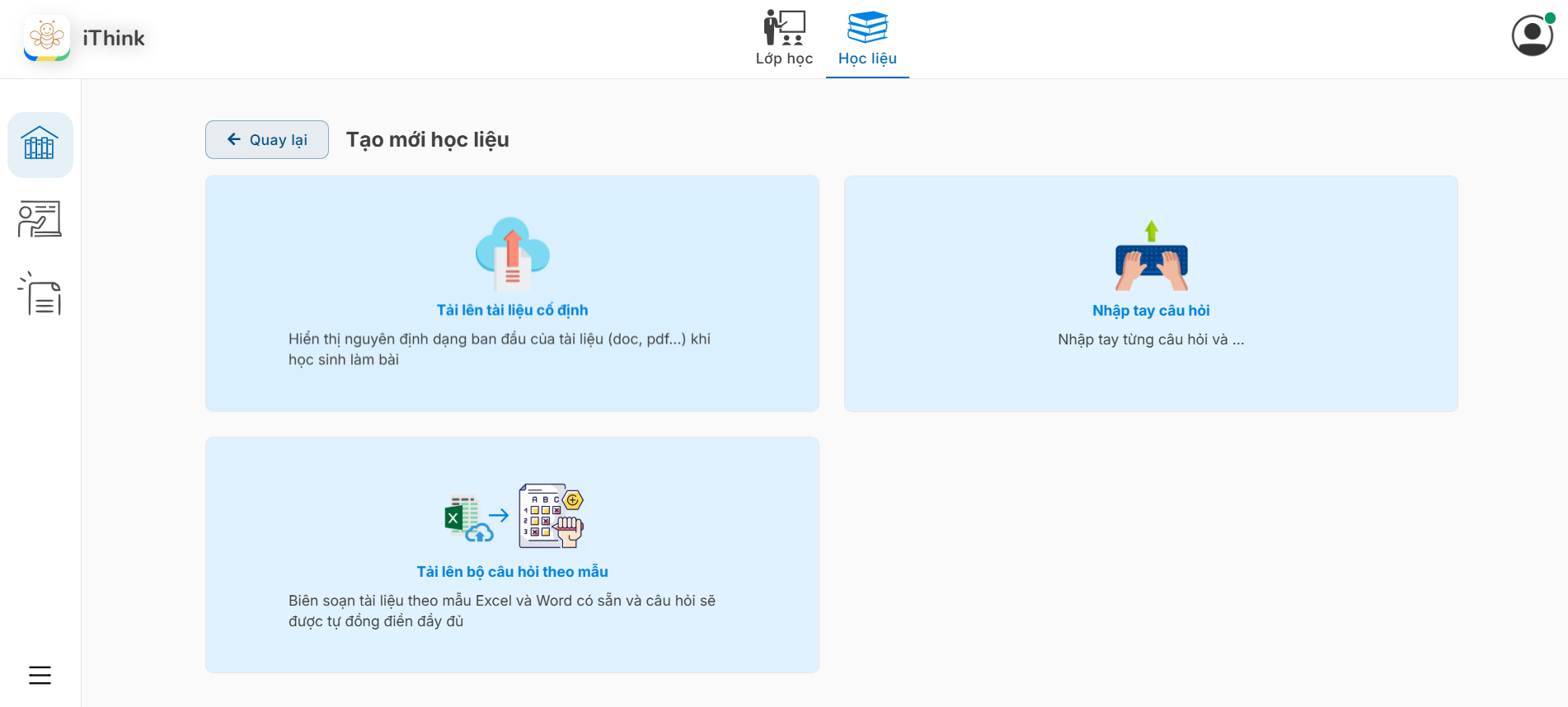This screenshot has height=707, width=1568.
Task: Click the keyboard typing hands icon
Action: click(x=1151, y=256)
